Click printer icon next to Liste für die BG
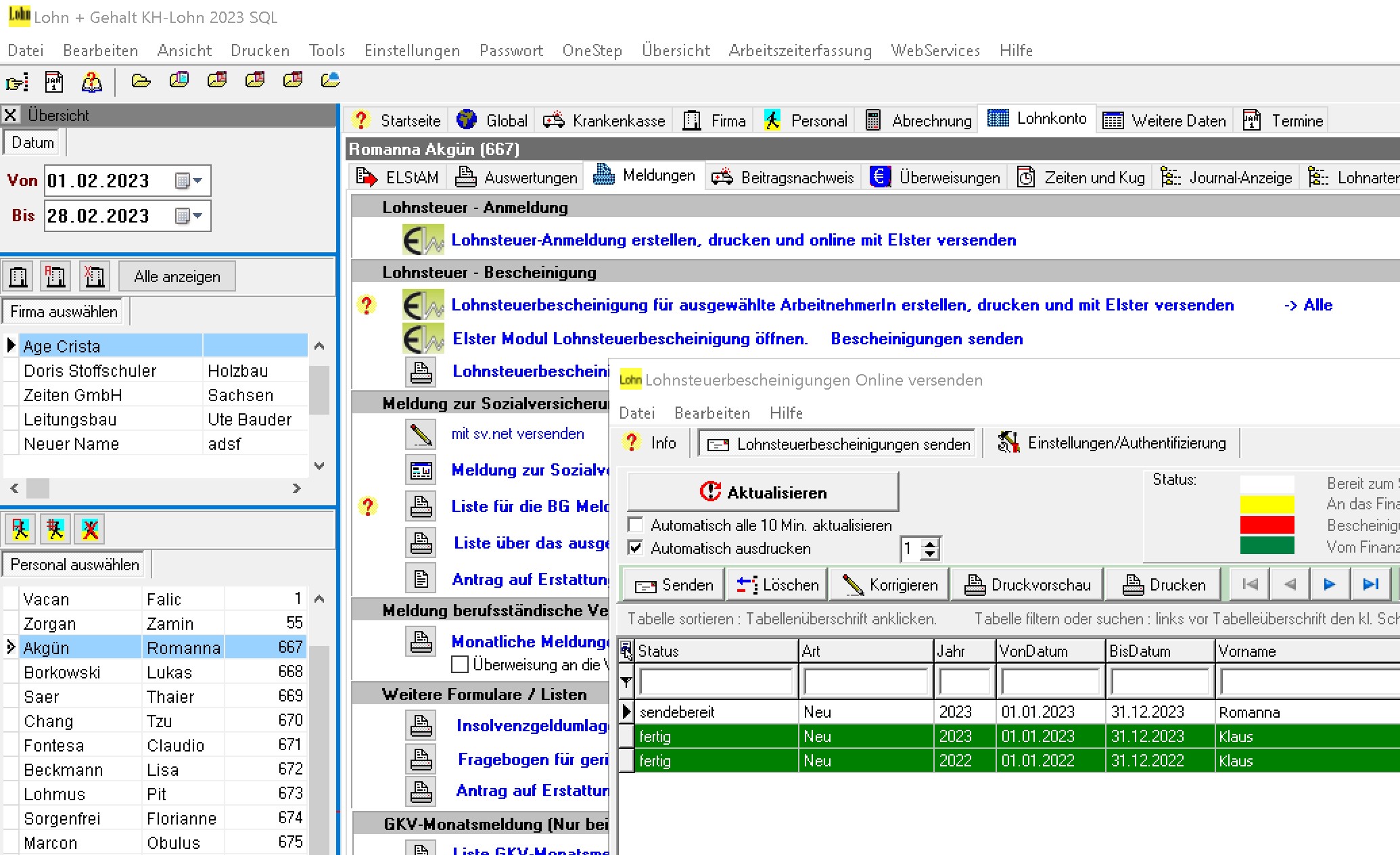This screenshot has height=855, width=1400. point(421,506)
